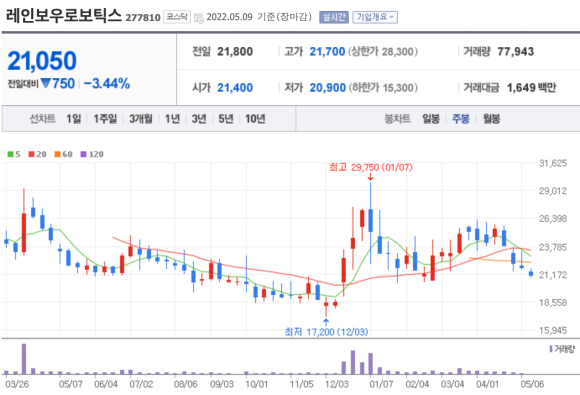Click the 전일 value 21,800
The height and width of the screenshot is (395, 580).
point(235,51)
